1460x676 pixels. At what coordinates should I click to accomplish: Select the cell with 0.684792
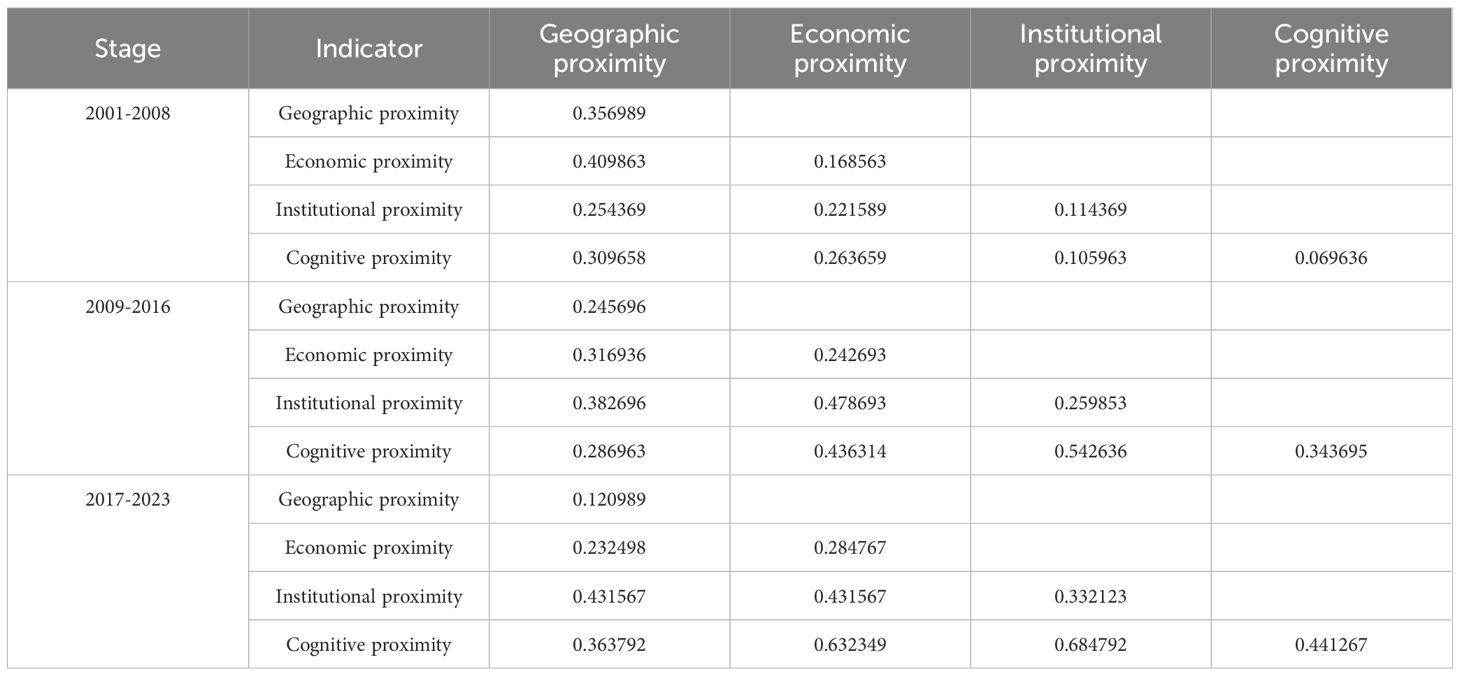pyautogui.click(x=1090, y=645)
